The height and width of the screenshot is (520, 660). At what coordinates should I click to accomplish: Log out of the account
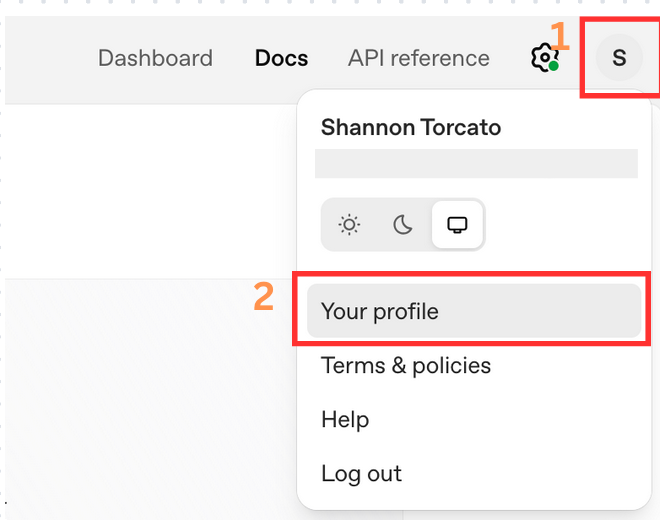pyautogui.click(x=361, y=473)
